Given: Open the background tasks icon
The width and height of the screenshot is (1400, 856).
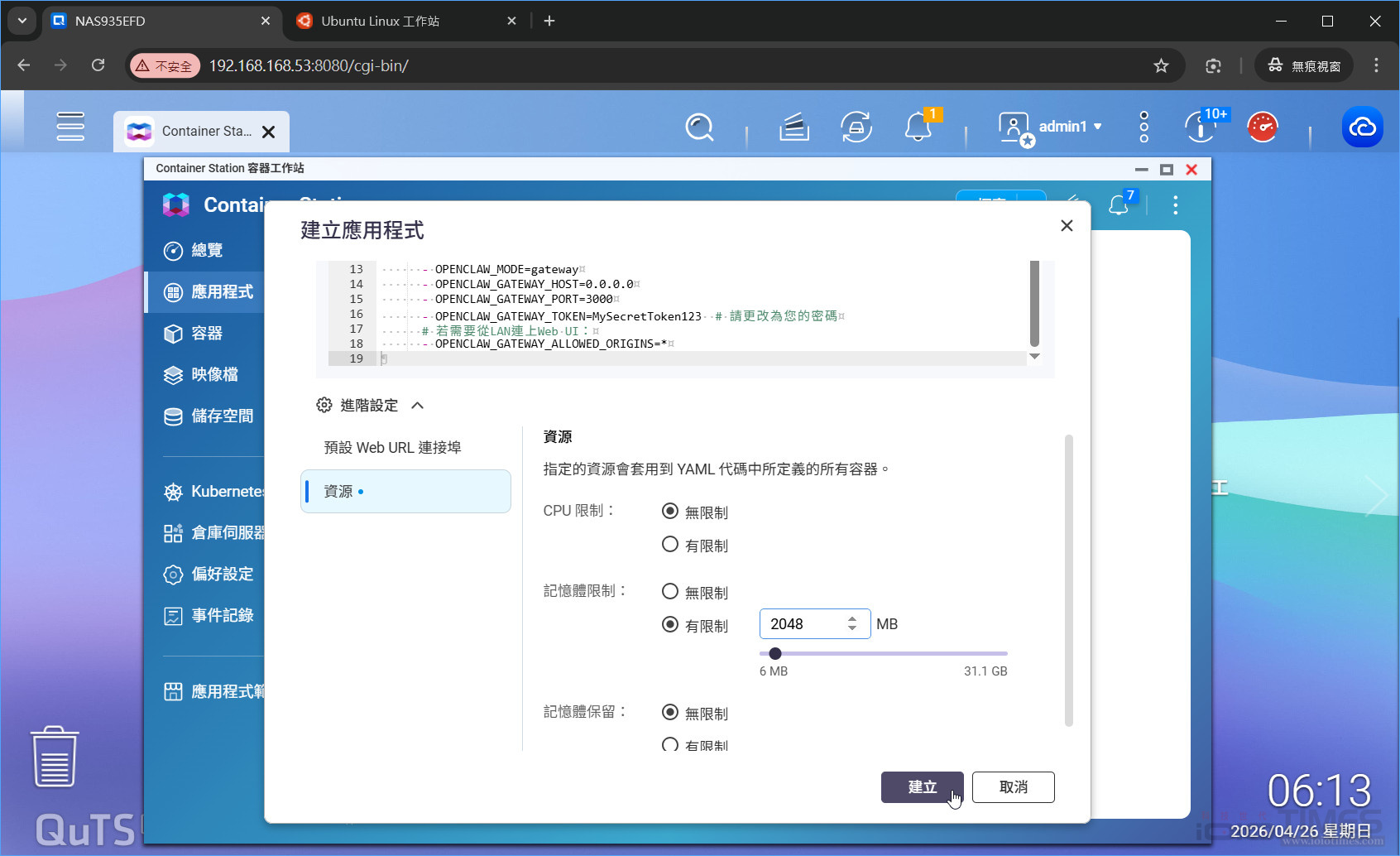Looking at the screenshot, I should [x=856, y=127].
